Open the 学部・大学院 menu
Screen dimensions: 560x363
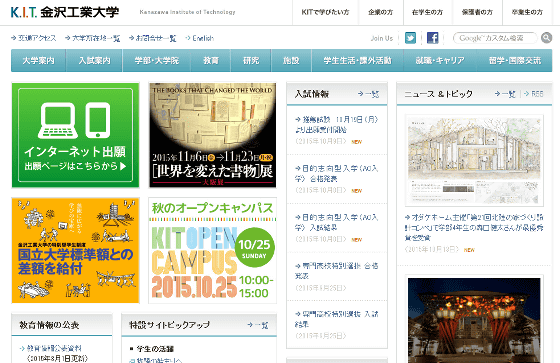[x=157, y=60]
